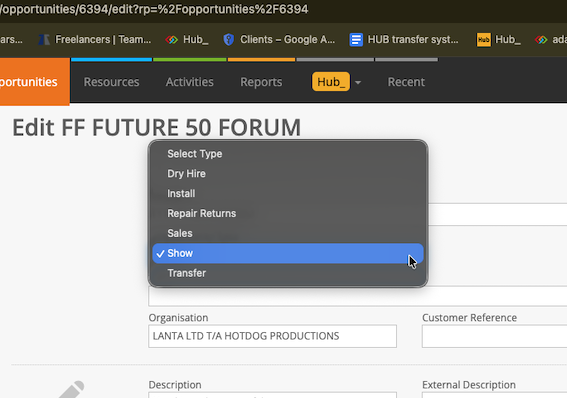Open the Reports tab
Screen dimensions: 567x398
coord(261,82)
